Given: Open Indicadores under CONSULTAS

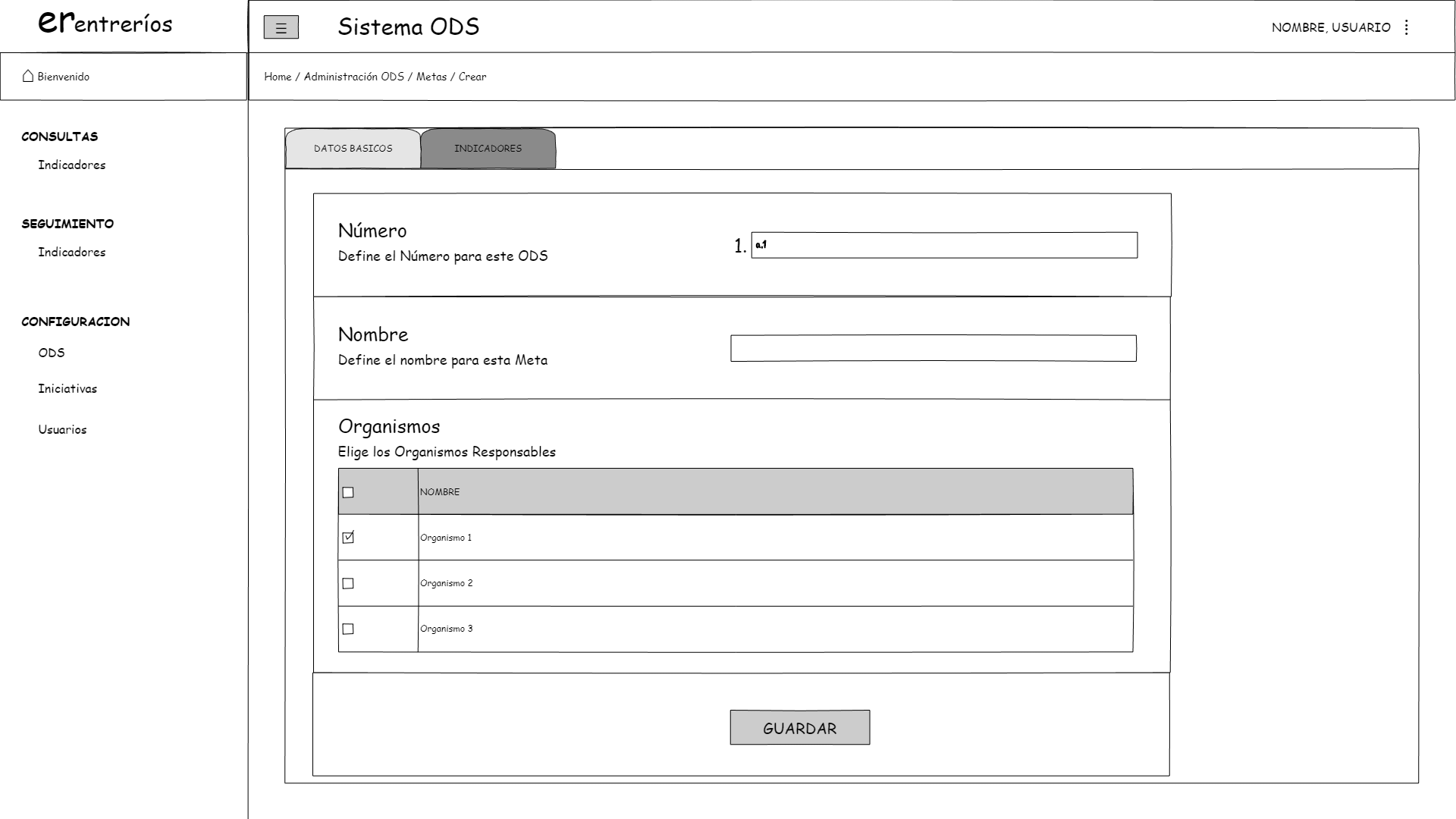Looking at the screenshot, I should click(x=72, y=165).
